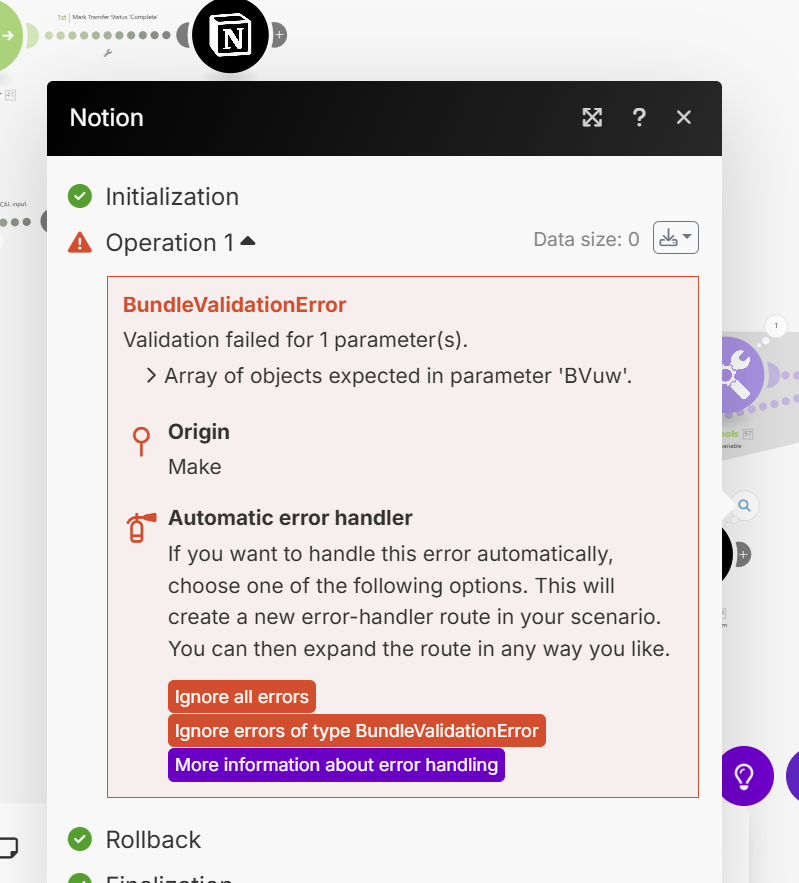This screenshot has height=883, width=799.
Task: Click the green checkmark beside Initialization
Action: [80, 196]
